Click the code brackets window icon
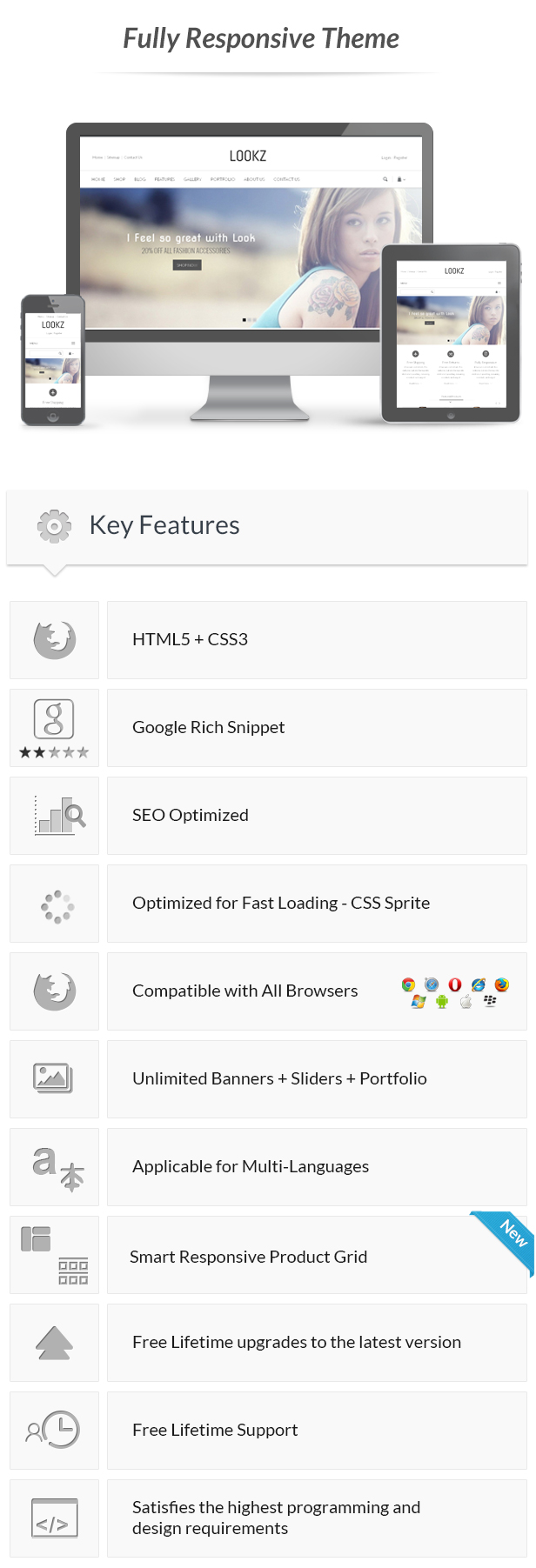The width and height of the screenshot is (536, 1568). click(x=54, y=1518)
